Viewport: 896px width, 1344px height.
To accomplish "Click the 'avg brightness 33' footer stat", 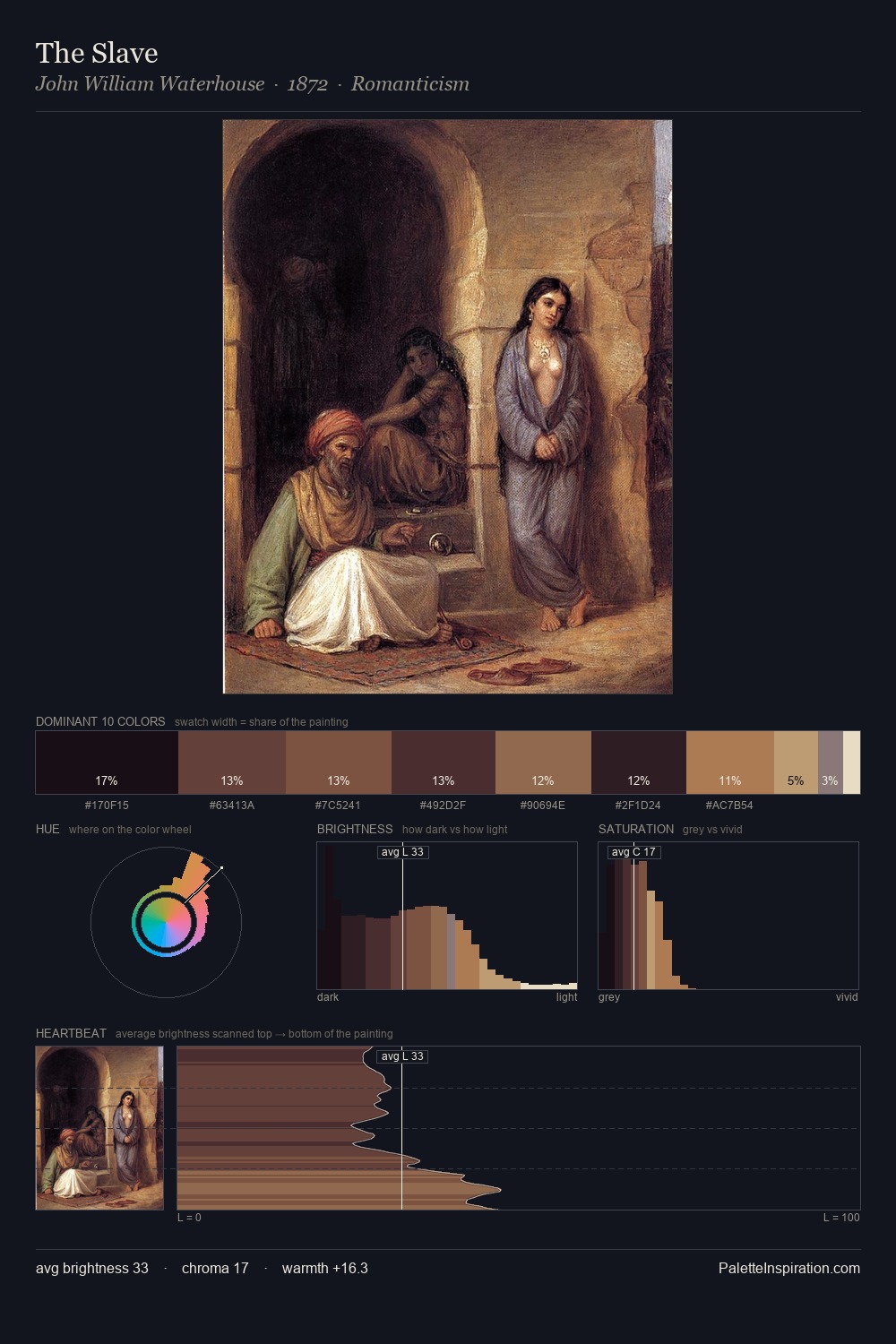I will 92,1268.
